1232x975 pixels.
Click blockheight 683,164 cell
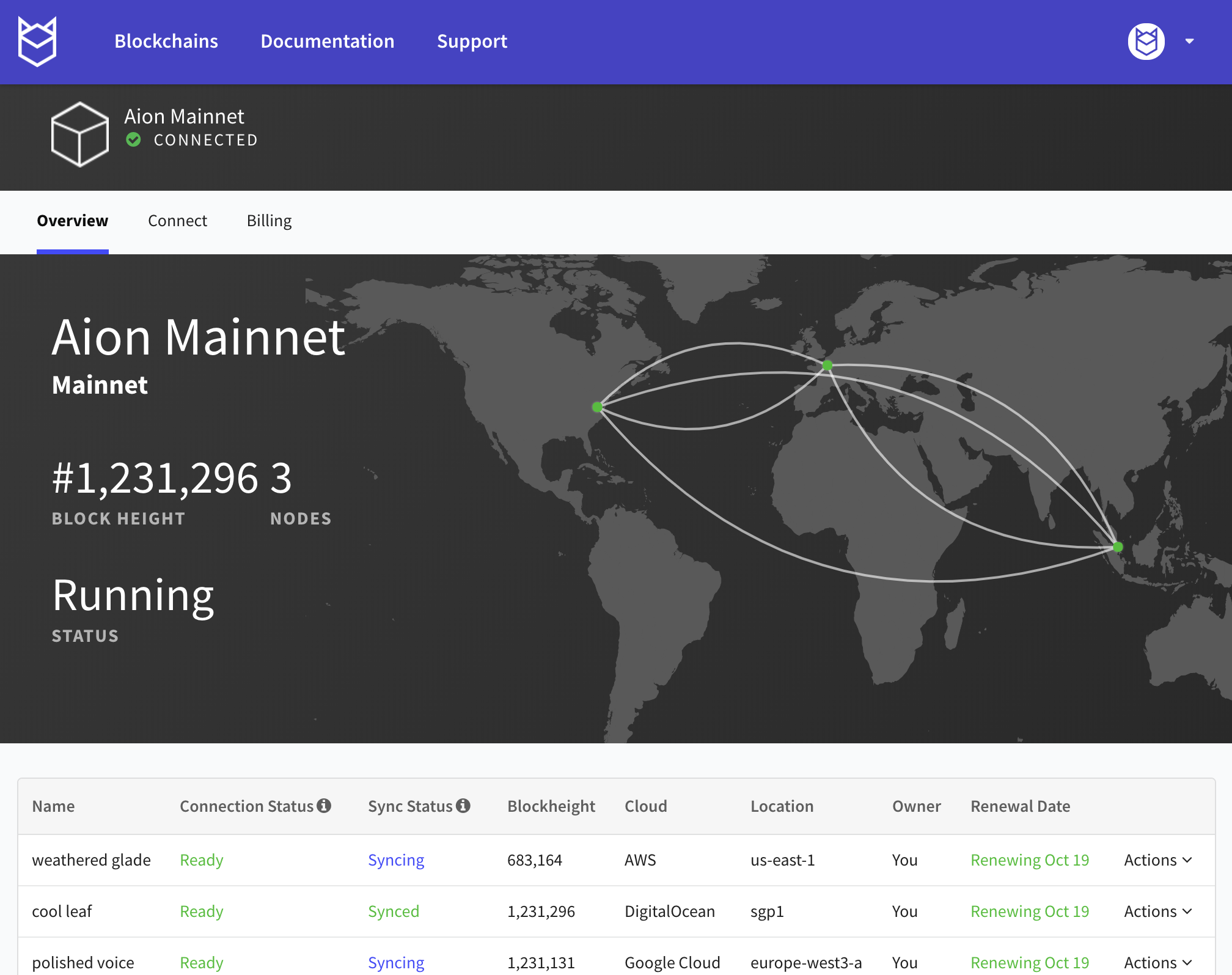pyautogui.click(x=535, y=860)
